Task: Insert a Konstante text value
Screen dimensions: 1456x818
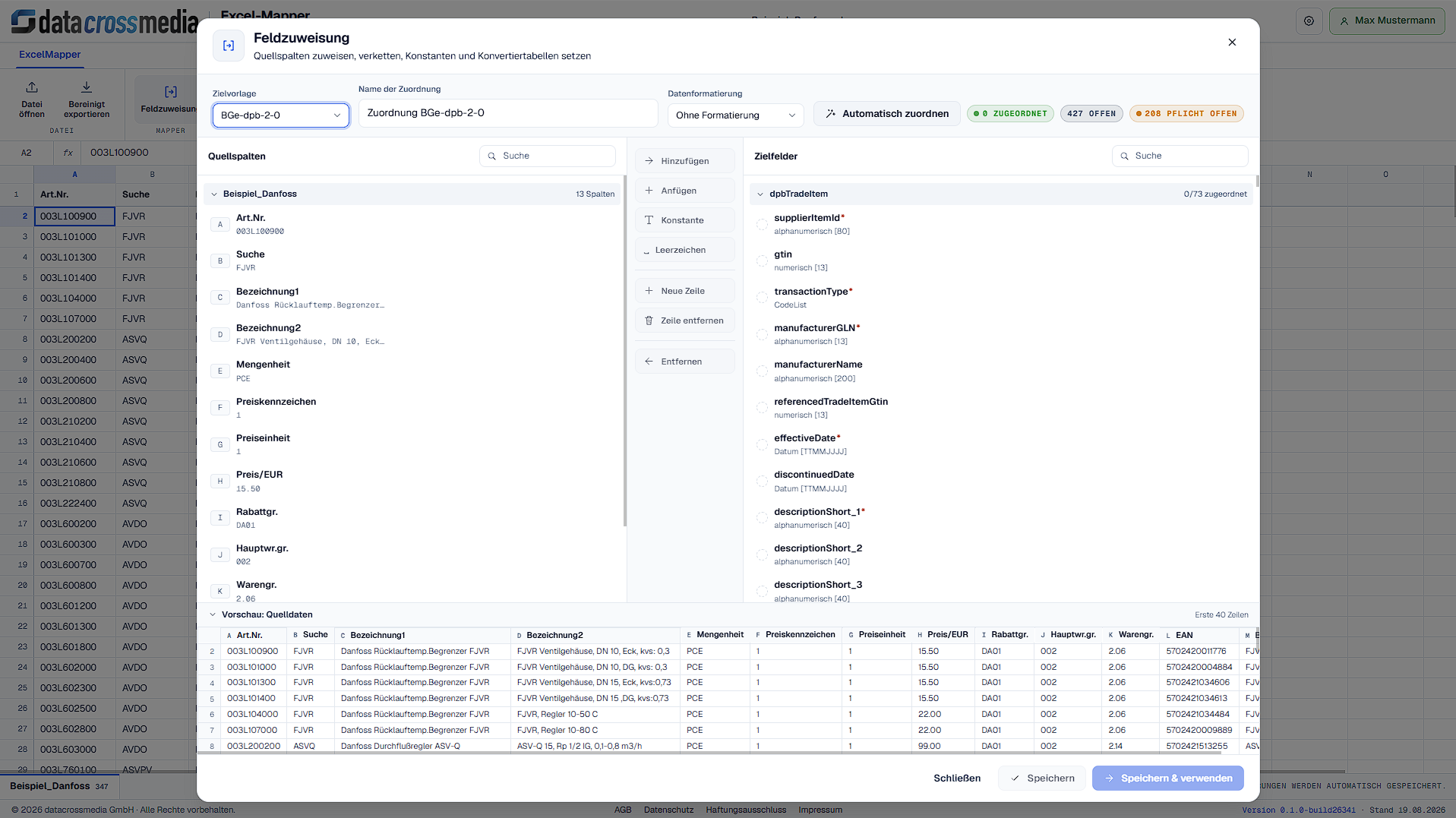Action: [x=684, y=220]
